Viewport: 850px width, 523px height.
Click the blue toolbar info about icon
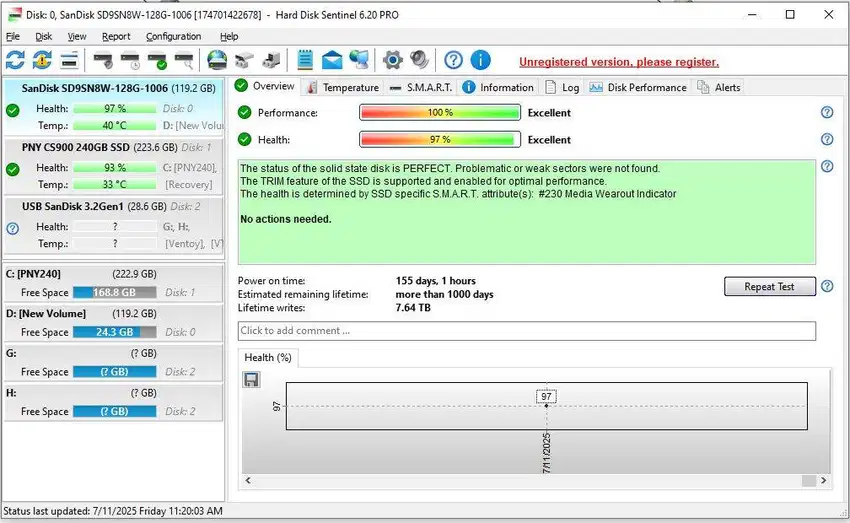pyautogui.click(x=480, y=60)
